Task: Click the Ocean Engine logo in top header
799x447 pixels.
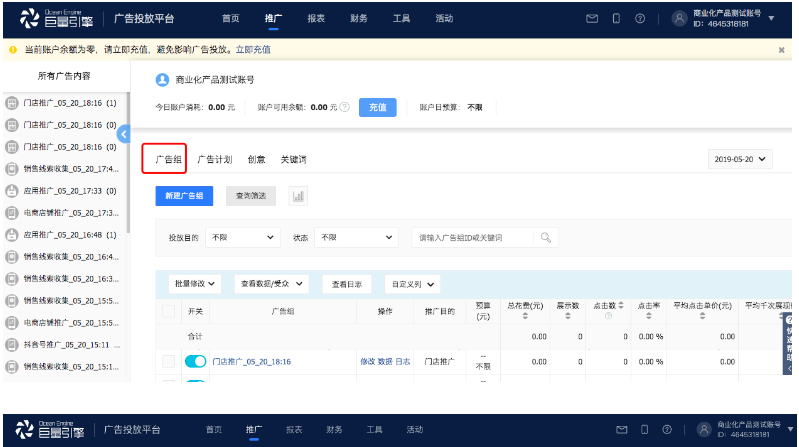Action: click(56, 18)
